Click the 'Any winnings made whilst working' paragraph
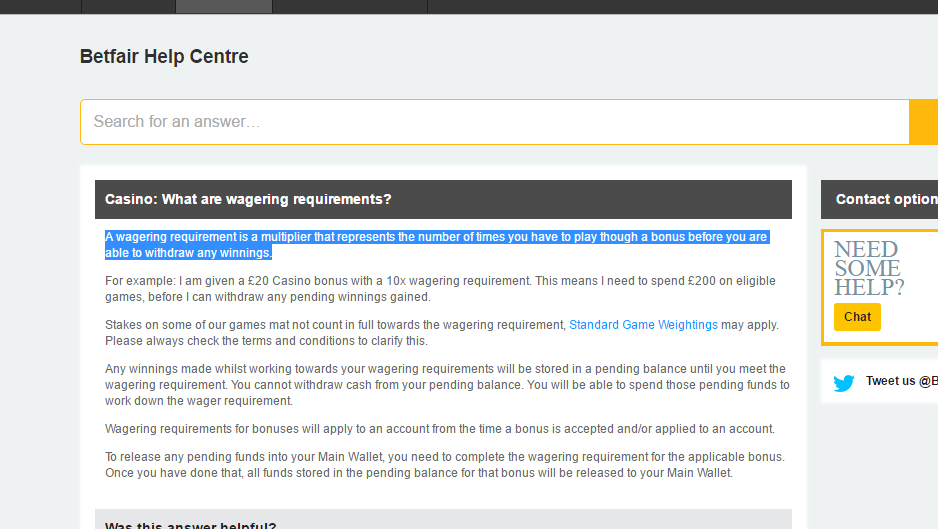 [x=446, y=385]
